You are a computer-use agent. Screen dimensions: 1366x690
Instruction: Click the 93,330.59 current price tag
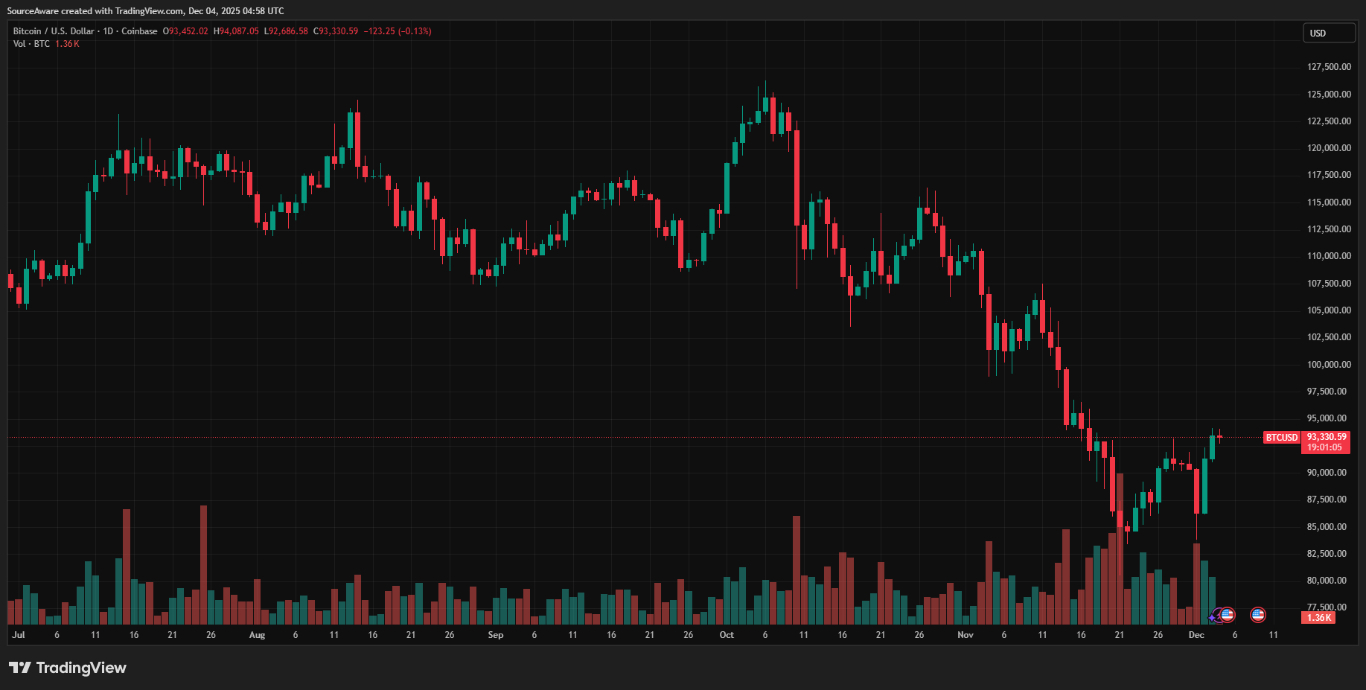(1328, 437)
